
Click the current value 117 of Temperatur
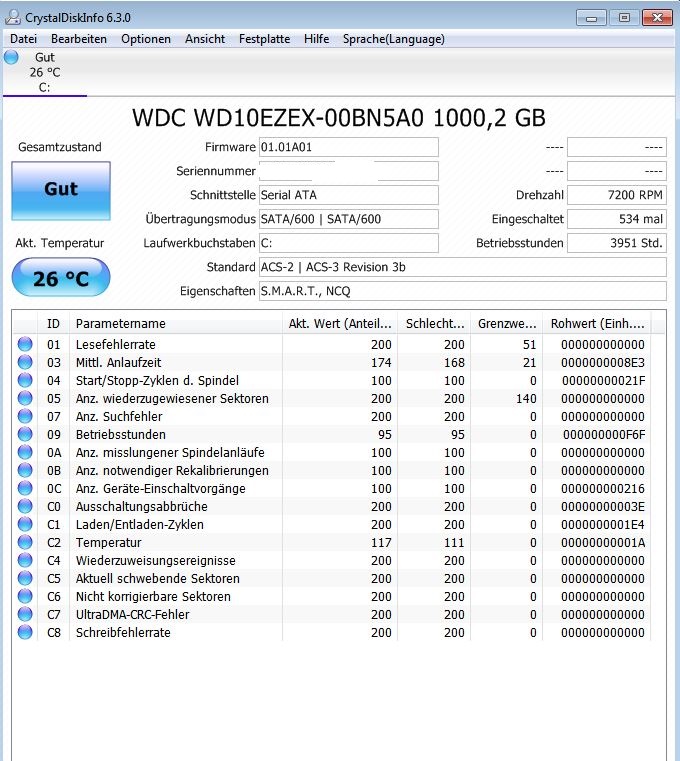[381, 543]
